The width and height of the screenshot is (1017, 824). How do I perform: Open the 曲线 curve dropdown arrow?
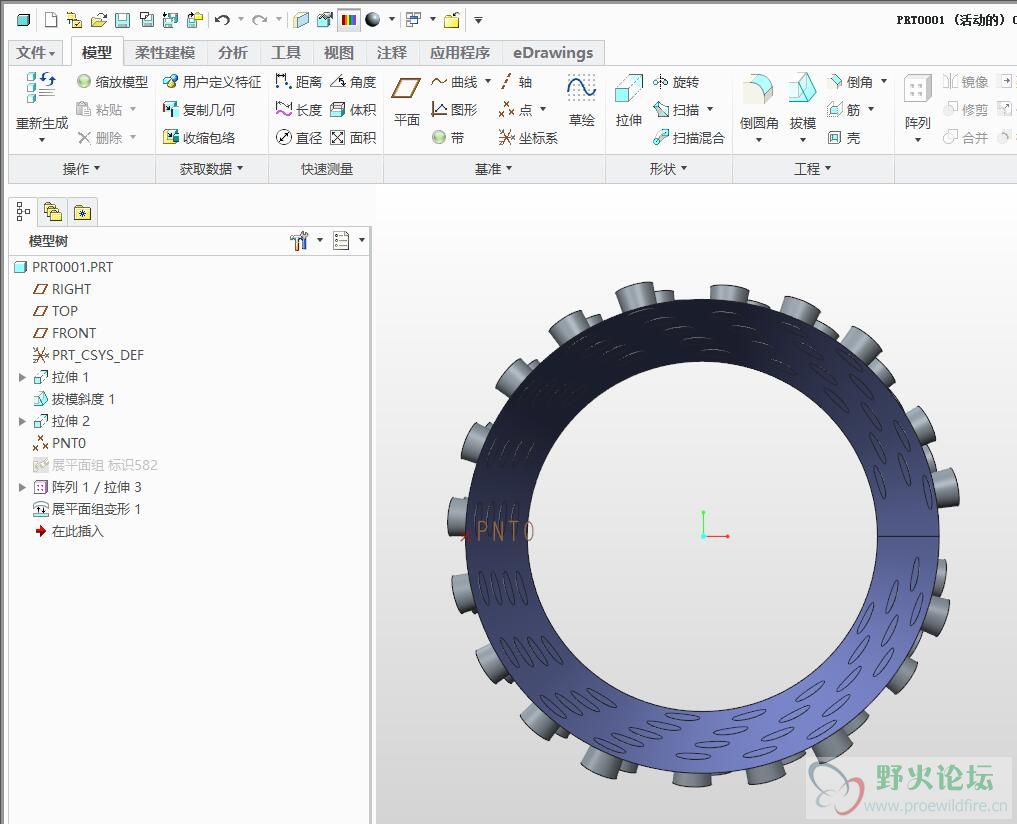click(x=488, y=82)
